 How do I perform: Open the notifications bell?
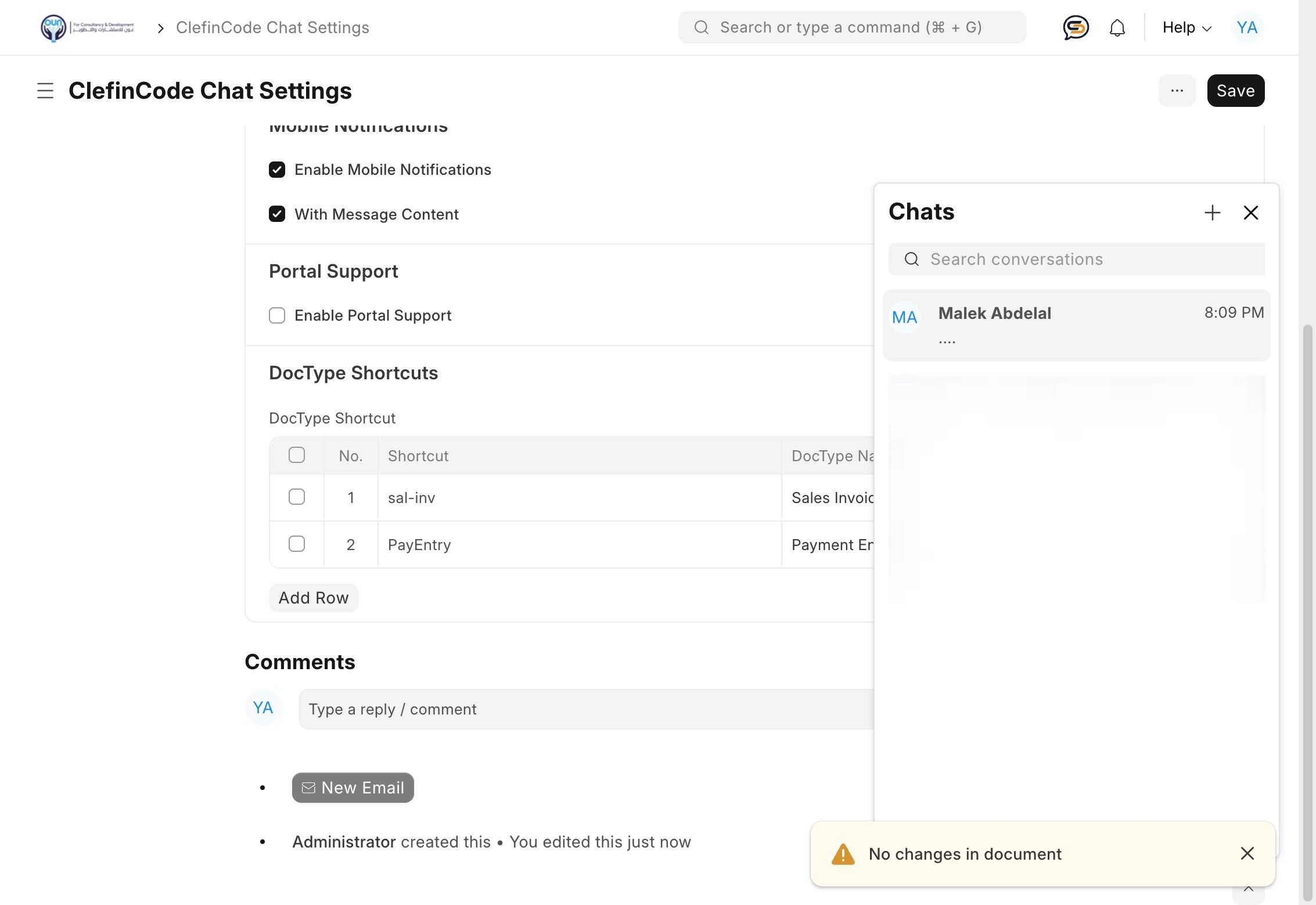coord(1117,27)
